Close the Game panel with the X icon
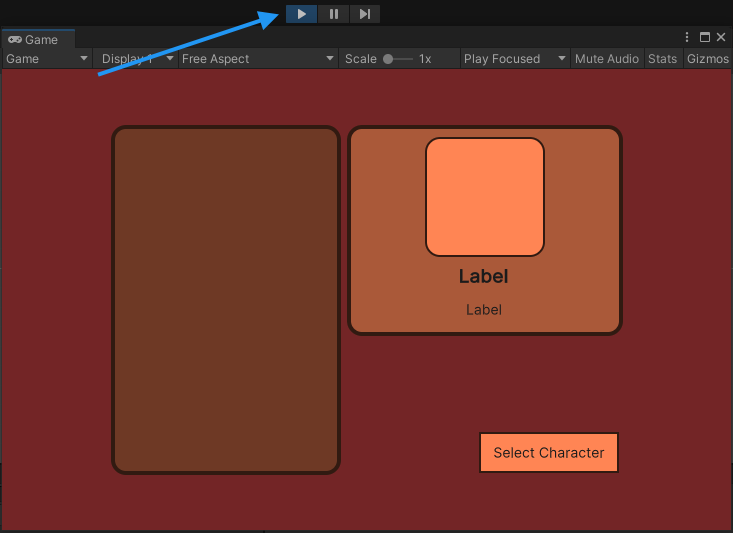This screenshot has width=733, height=533. 721,38
